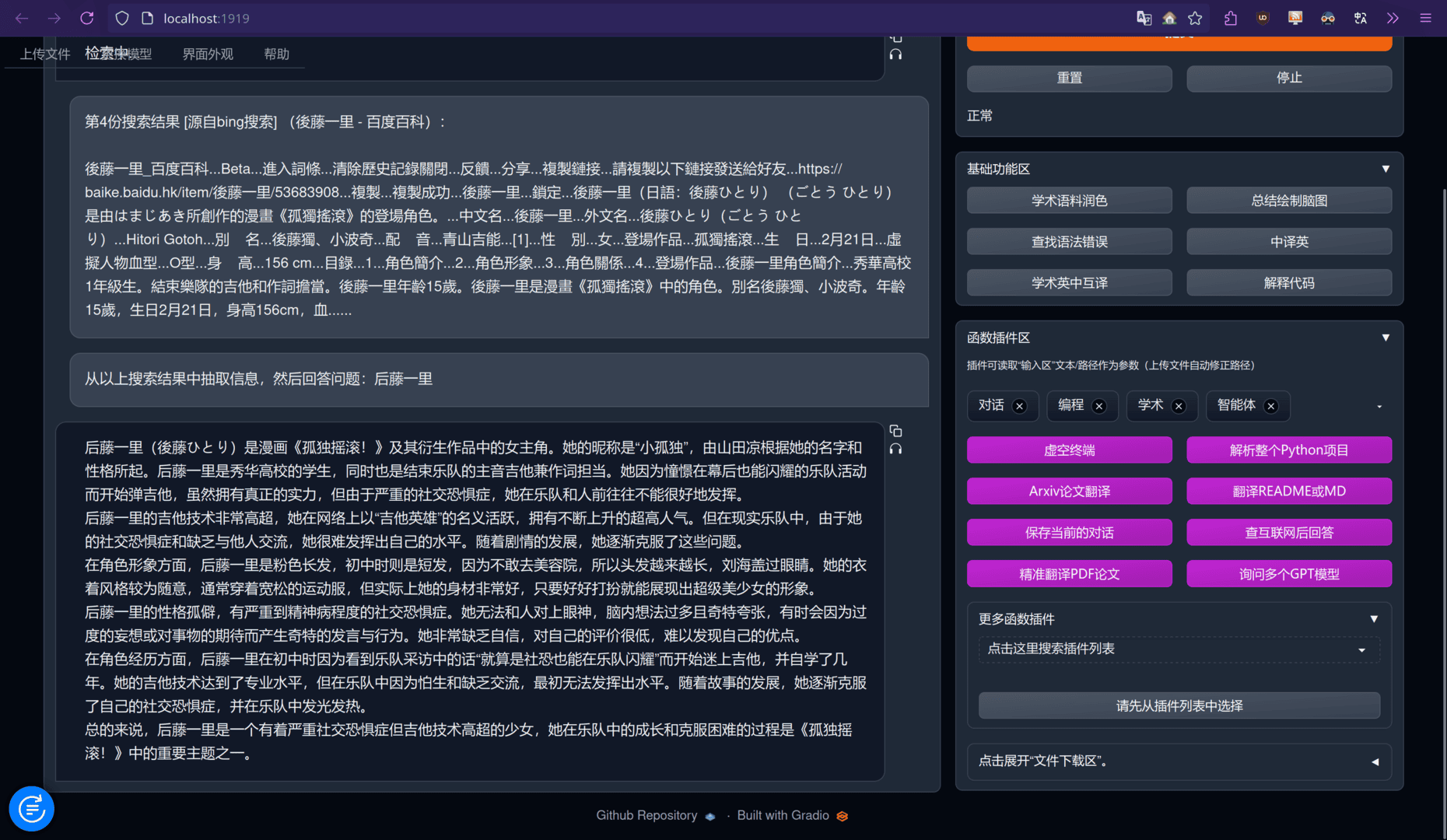
Task: Run 查找语法错误
Action: coord(1069,242)
